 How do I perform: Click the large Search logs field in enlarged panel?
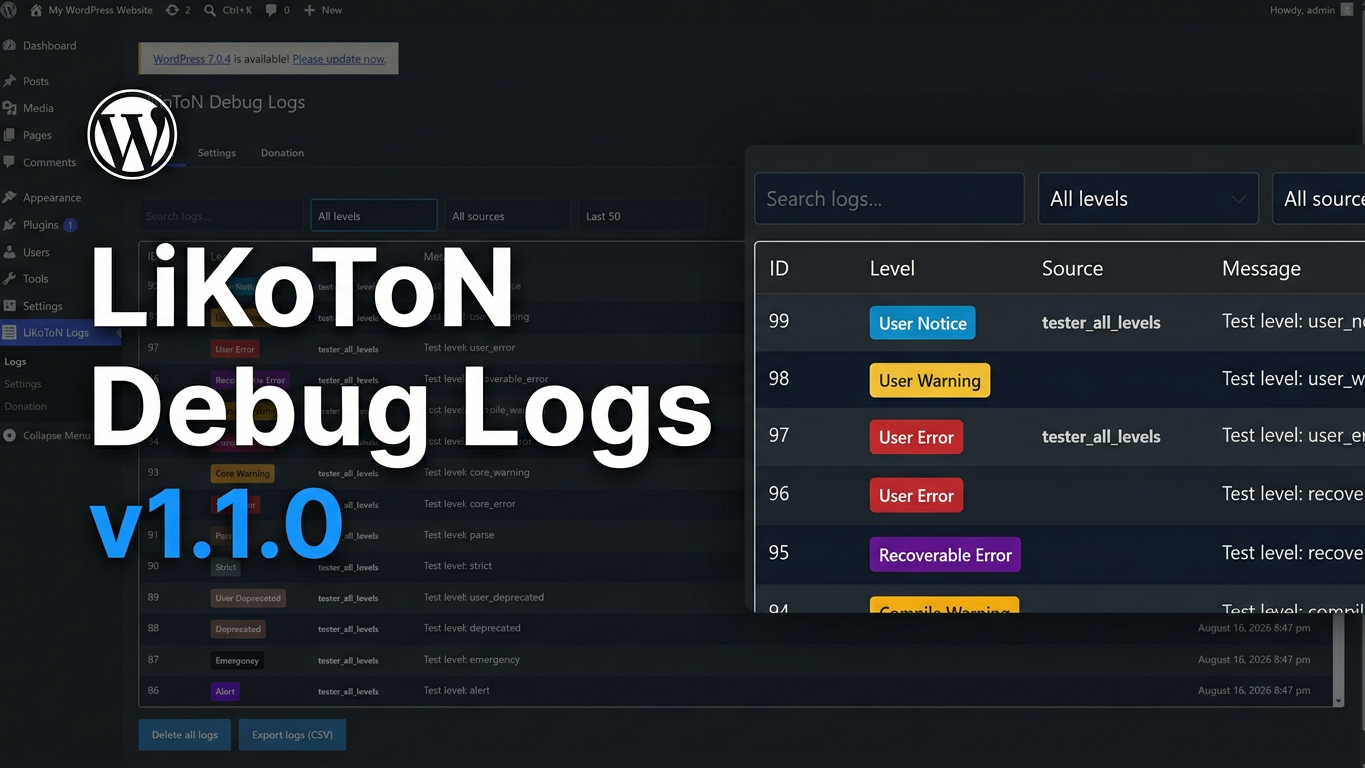tap(889, 198)
